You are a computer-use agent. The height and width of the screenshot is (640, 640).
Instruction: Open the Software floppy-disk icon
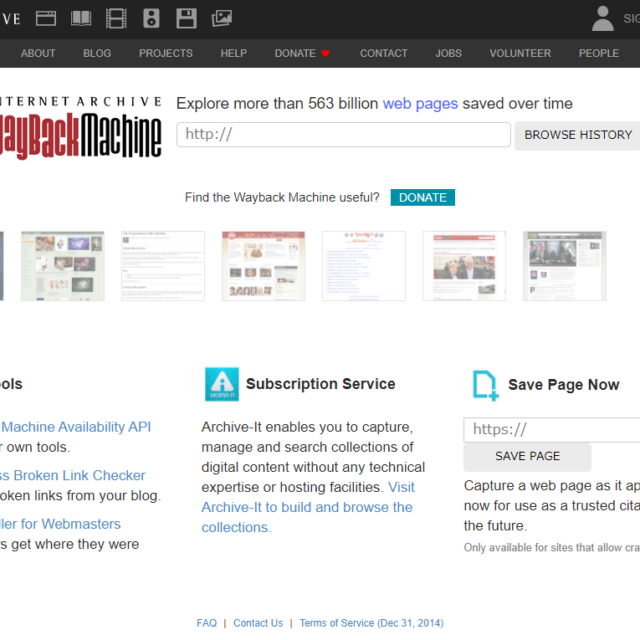point(186,18)
